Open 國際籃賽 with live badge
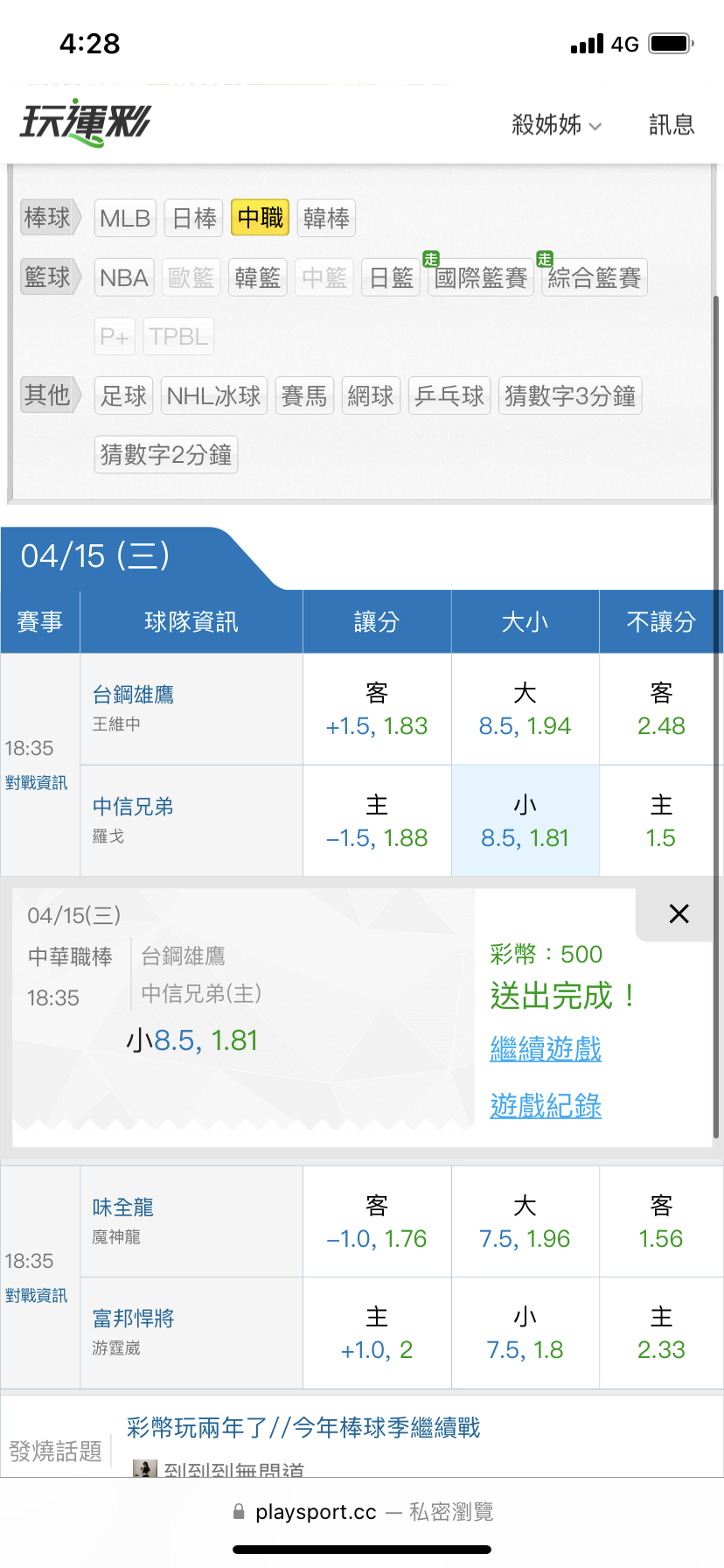This screenshot has height=1568, width=724. point(480,278)
